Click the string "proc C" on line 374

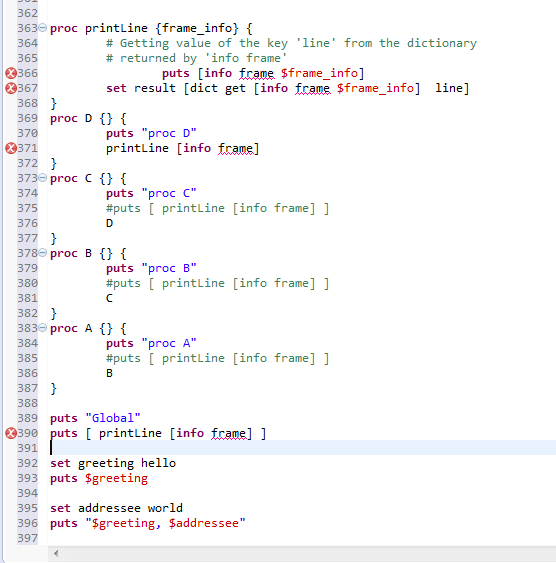tap(169, 194)
